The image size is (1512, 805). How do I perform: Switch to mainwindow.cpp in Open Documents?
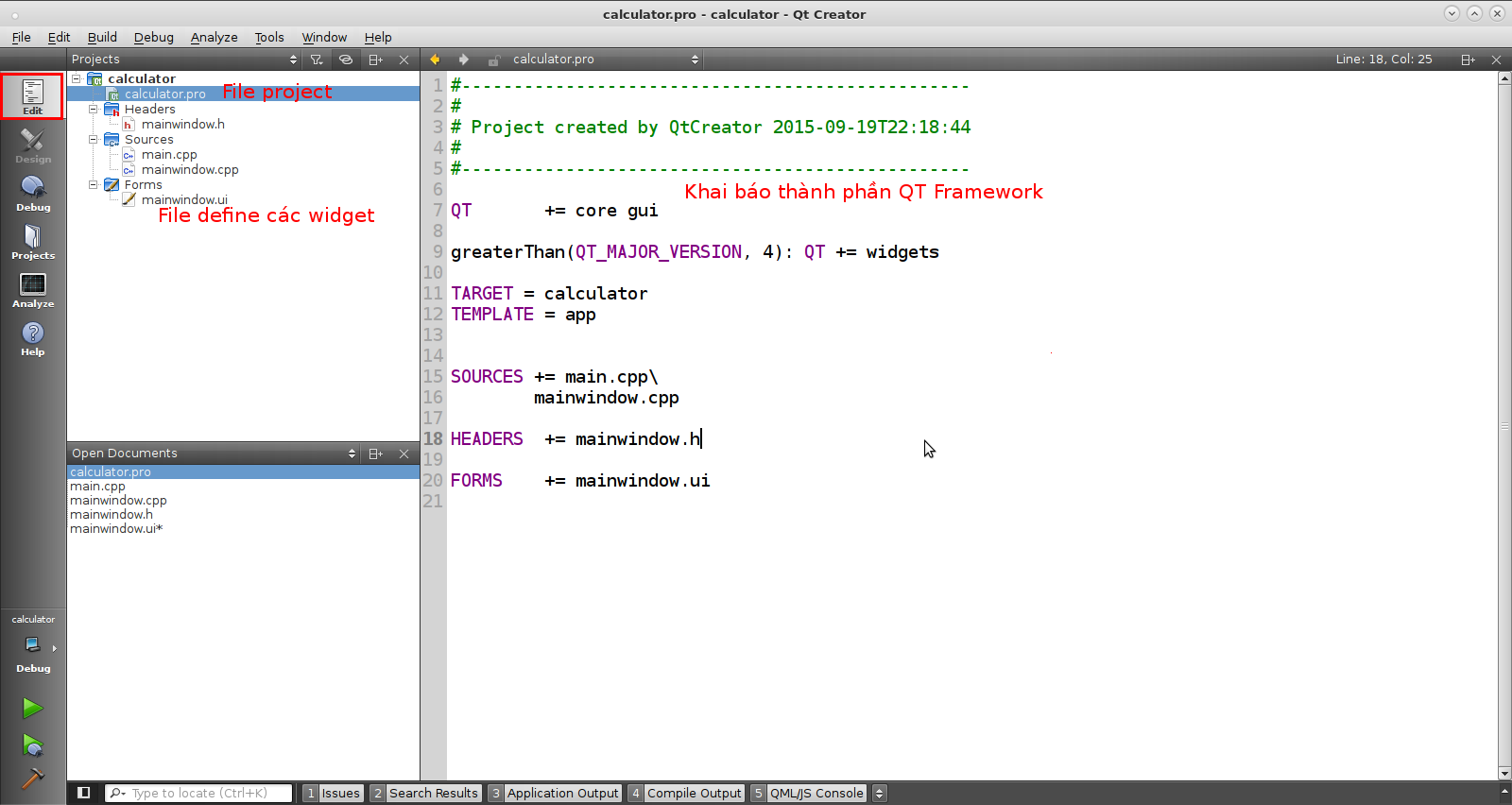(x=118, y=500)
